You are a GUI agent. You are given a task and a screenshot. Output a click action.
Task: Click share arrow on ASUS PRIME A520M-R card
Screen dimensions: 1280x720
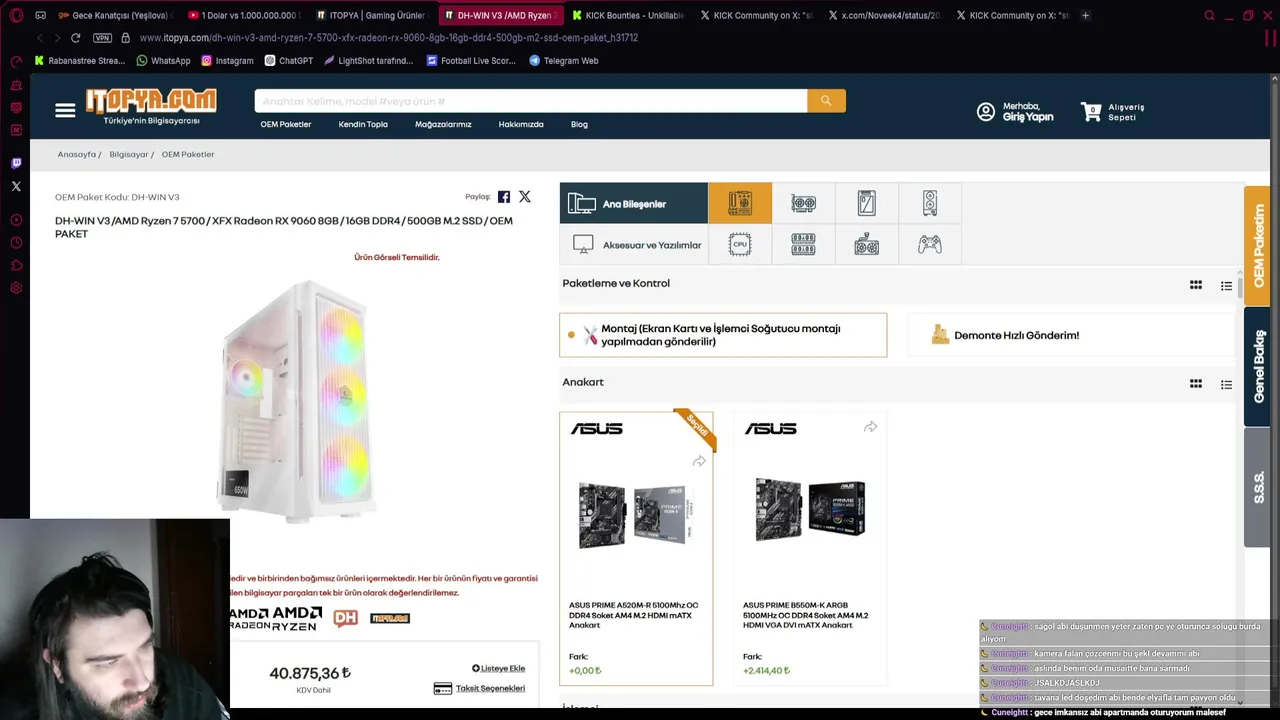(699, 461)
